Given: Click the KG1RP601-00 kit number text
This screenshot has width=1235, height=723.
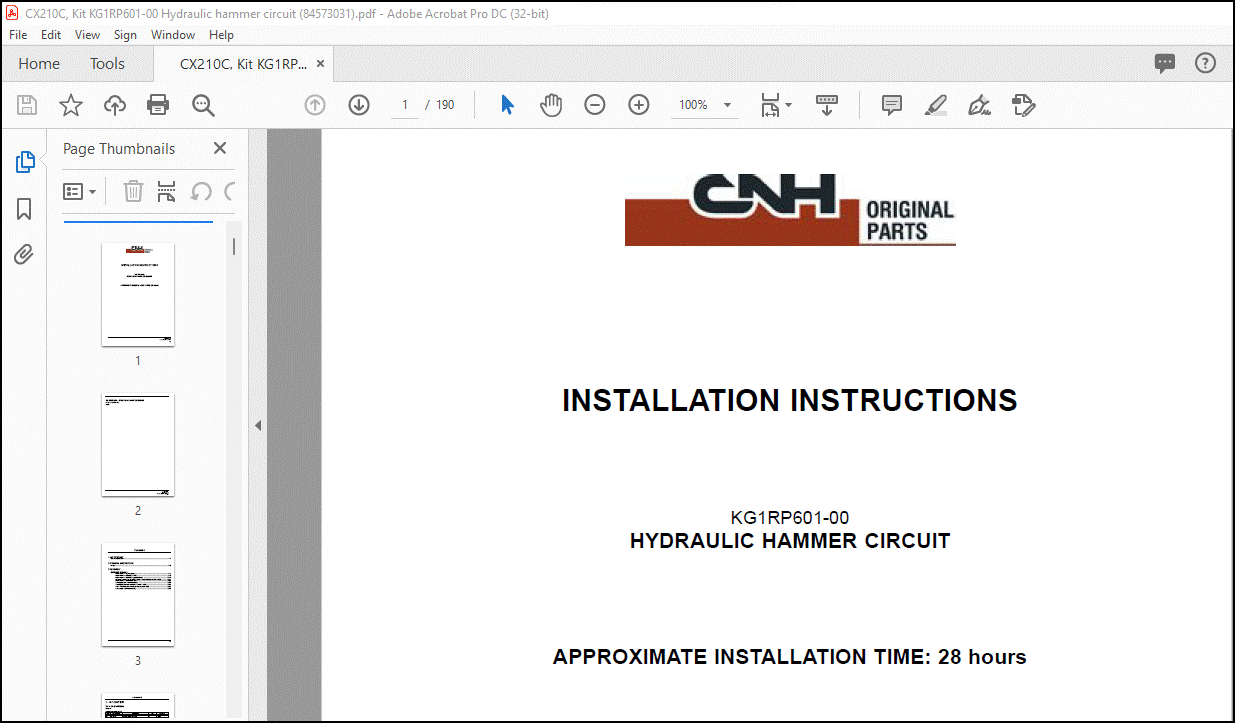Looking at the screenshot, I should [x=790, y=518].
